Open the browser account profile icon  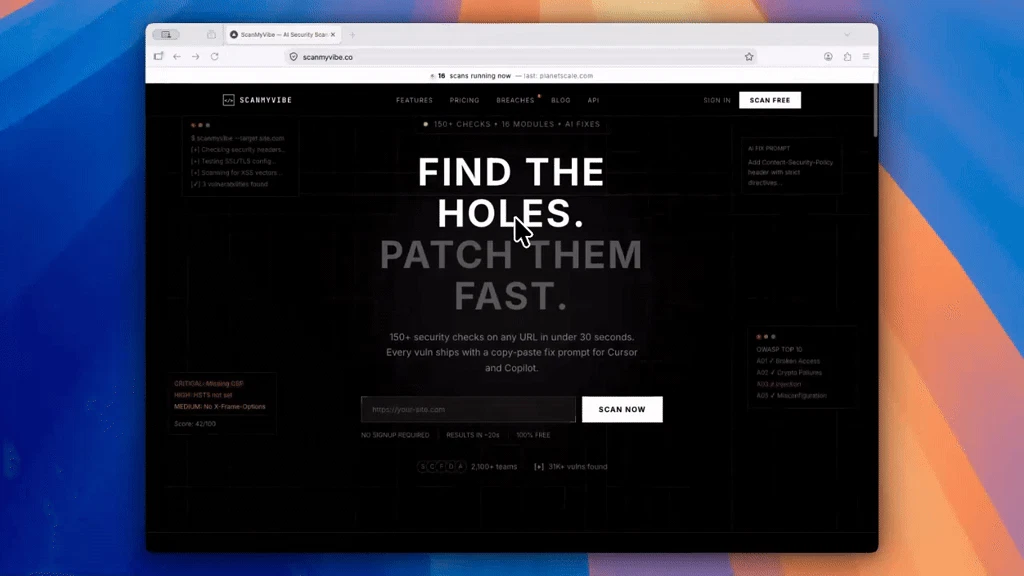pos(828,57)
